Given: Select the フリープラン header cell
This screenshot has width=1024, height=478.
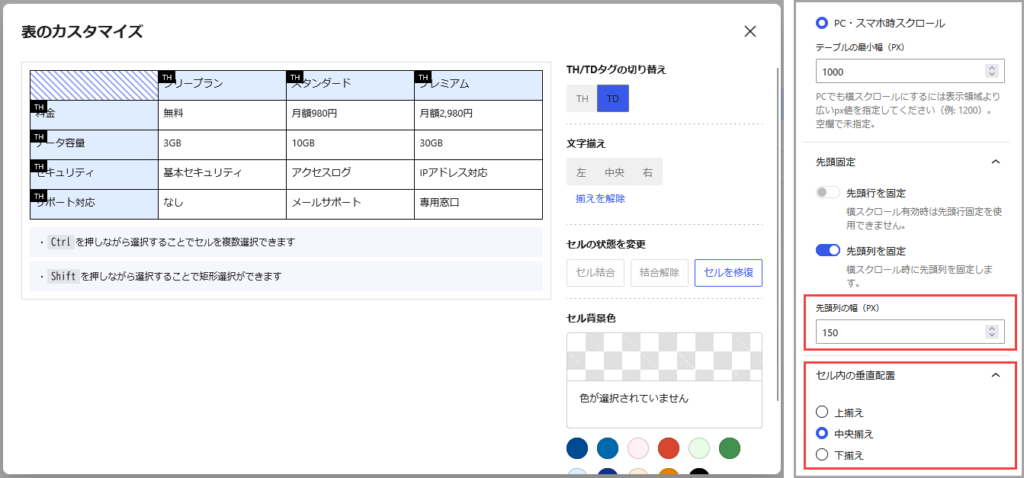Looking at the screenshot, I should click(x=222, y=86).
